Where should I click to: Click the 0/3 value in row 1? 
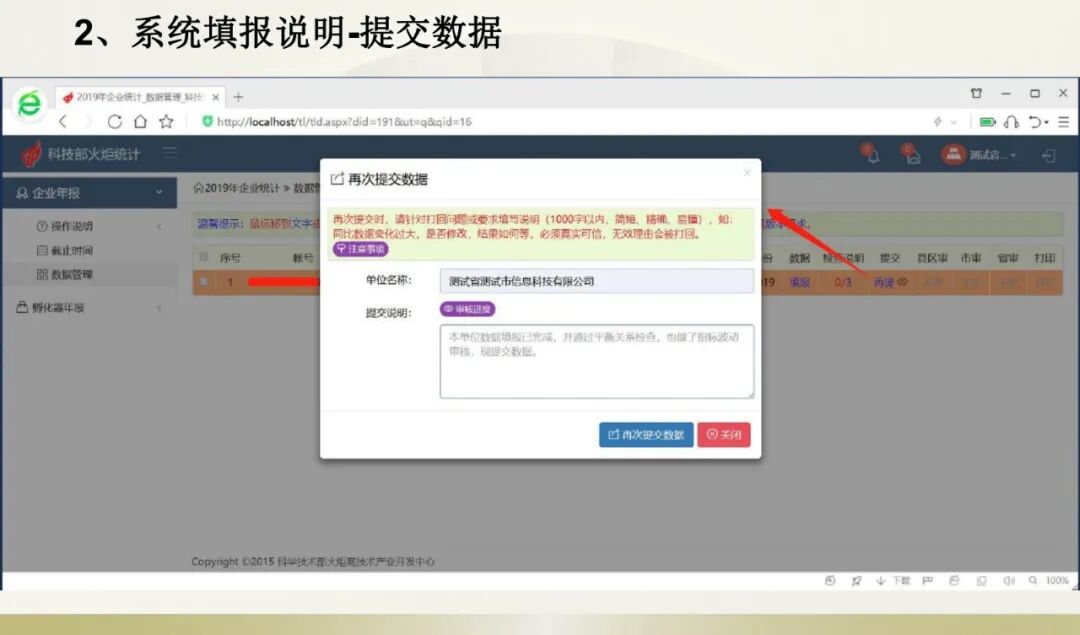(x=842, y=282)
